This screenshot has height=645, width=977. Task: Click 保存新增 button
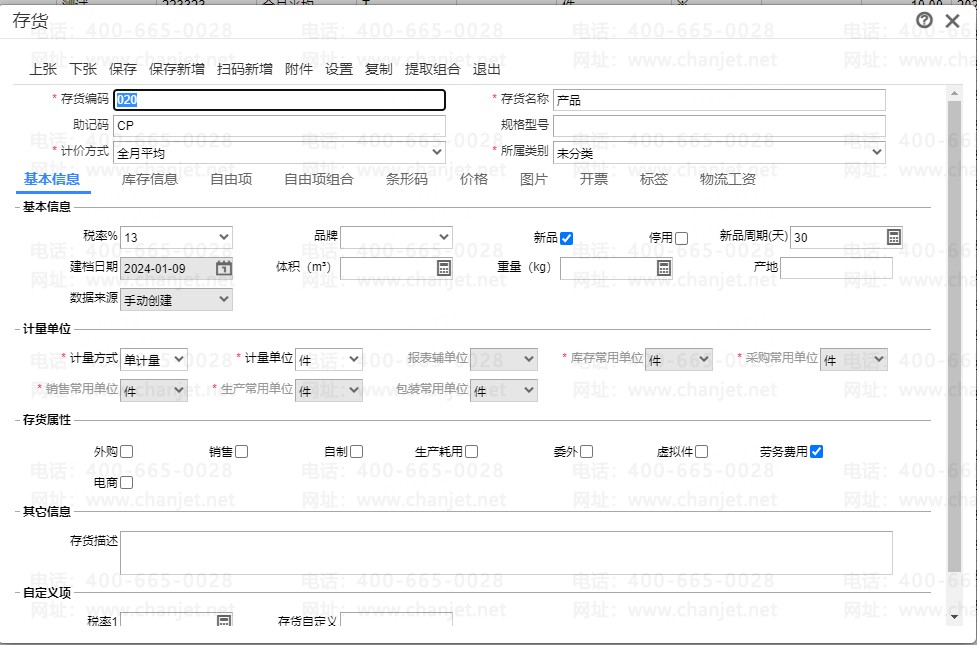click(x=177, y=69)
